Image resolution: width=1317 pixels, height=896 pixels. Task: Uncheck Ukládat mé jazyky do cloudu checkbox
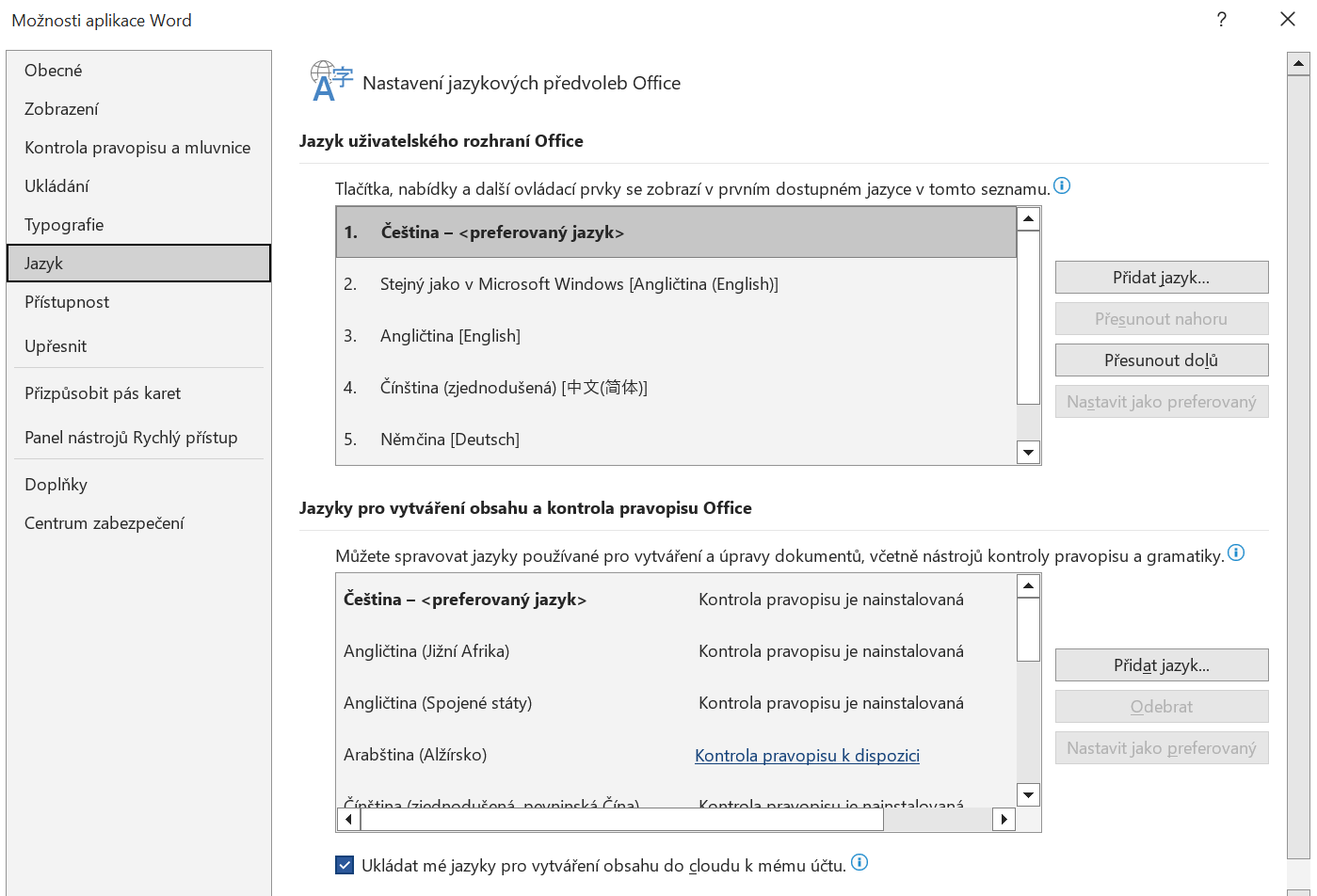click(x=345, y=865)
